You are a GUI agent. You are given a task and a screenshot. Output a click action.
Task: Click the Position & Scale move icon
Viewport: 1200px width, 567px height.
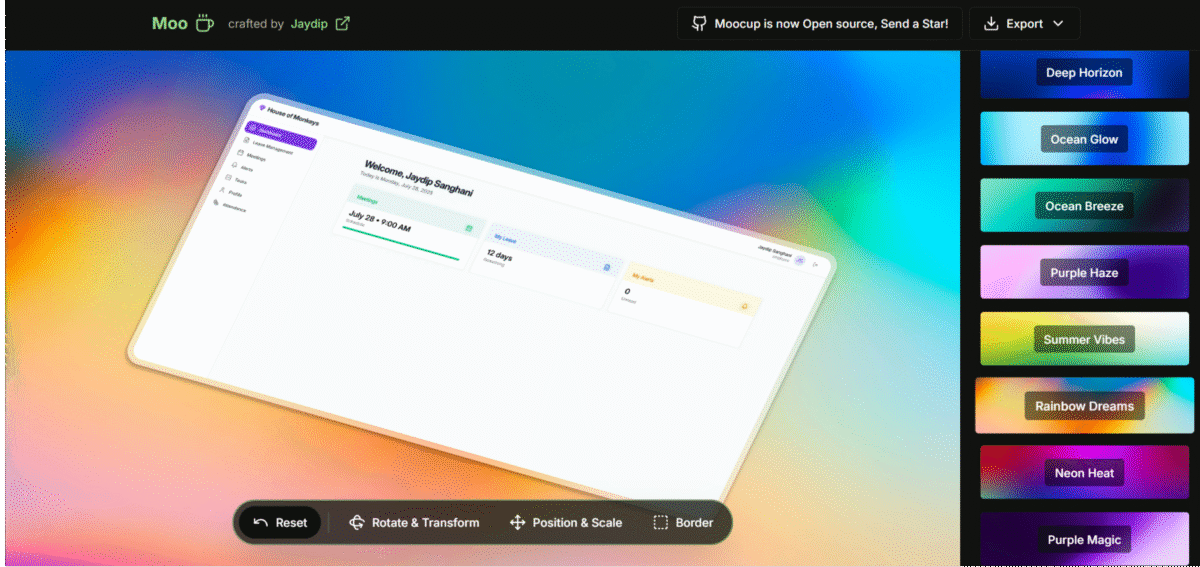[x=517, y=522]
